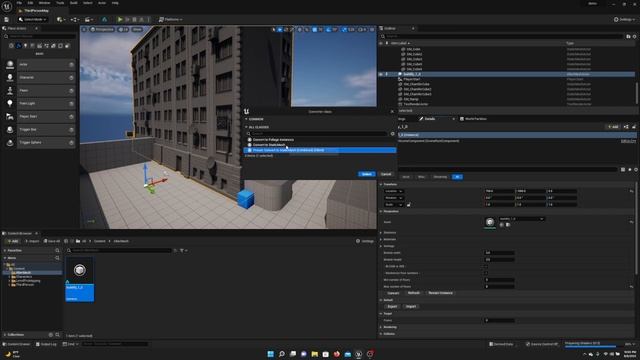Viewport: 640px width, 360px height.
Task: Toggle grid snapping in the viewport toolbar
Action: [x=314, y=29]
